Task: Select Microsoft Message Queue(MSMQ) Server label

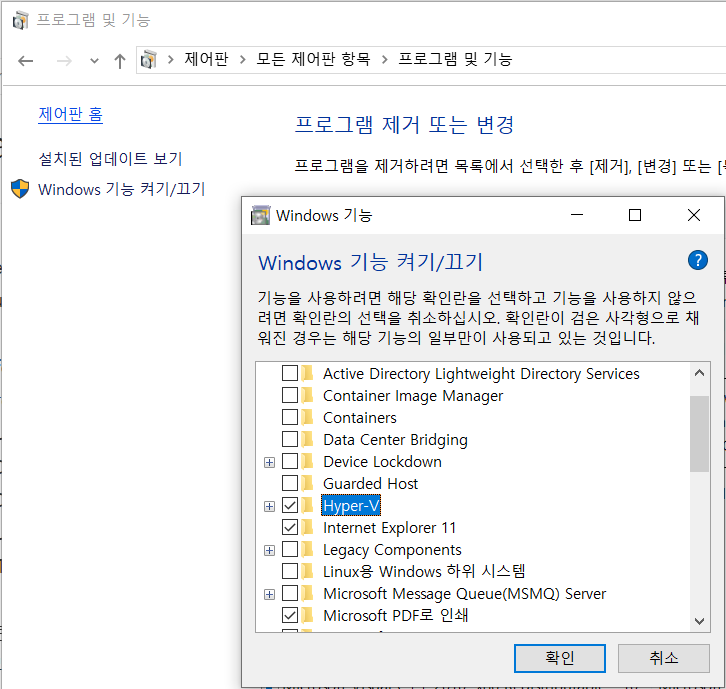Action: pos(464,594)
